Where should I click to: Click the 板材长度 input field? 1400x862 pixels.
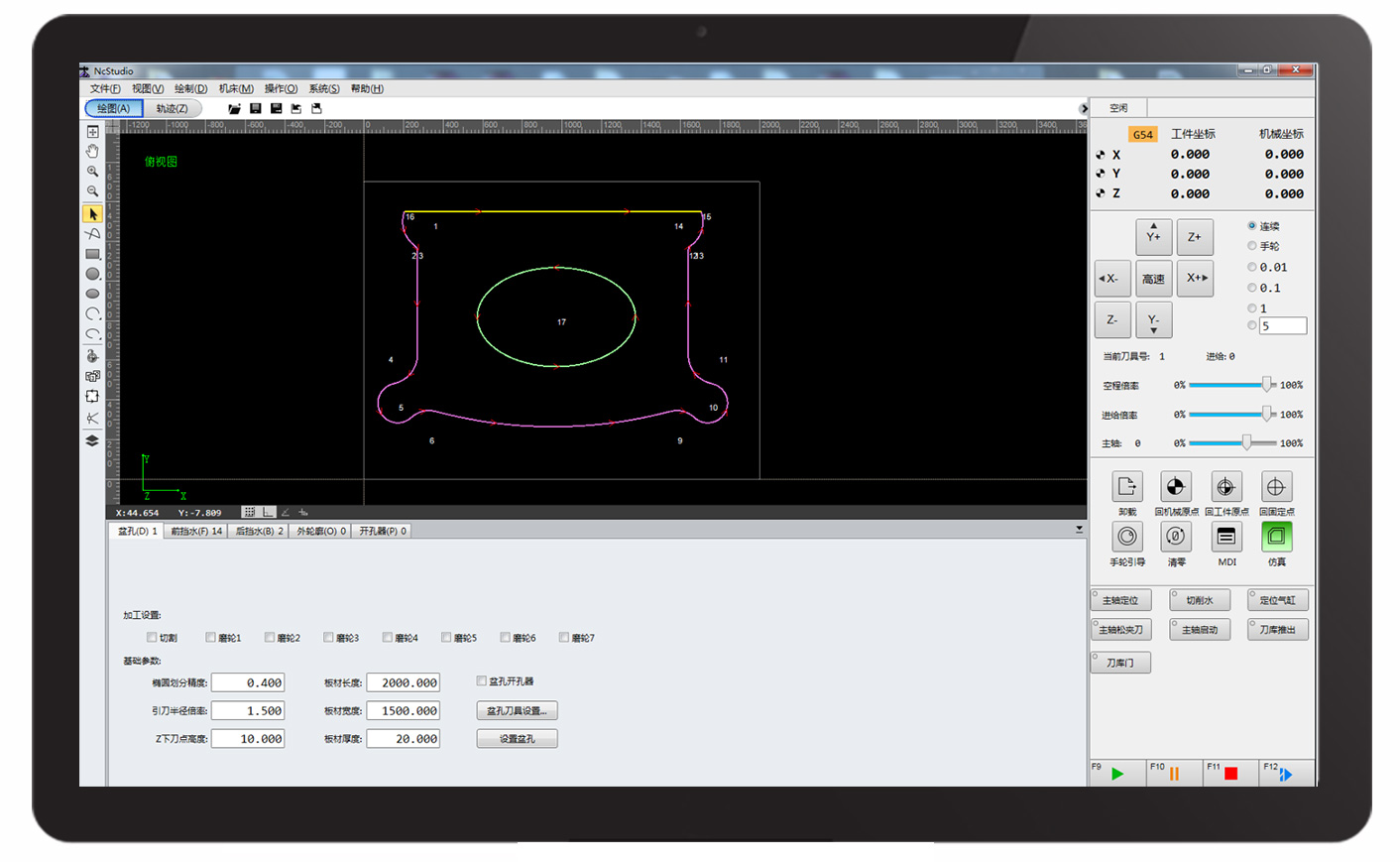coord(403,682)
